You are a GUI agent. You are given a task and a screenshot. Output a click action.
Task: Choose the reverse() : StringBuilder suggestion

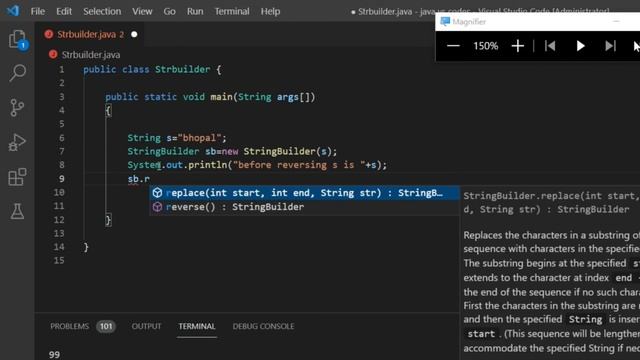tap(304, 207)
